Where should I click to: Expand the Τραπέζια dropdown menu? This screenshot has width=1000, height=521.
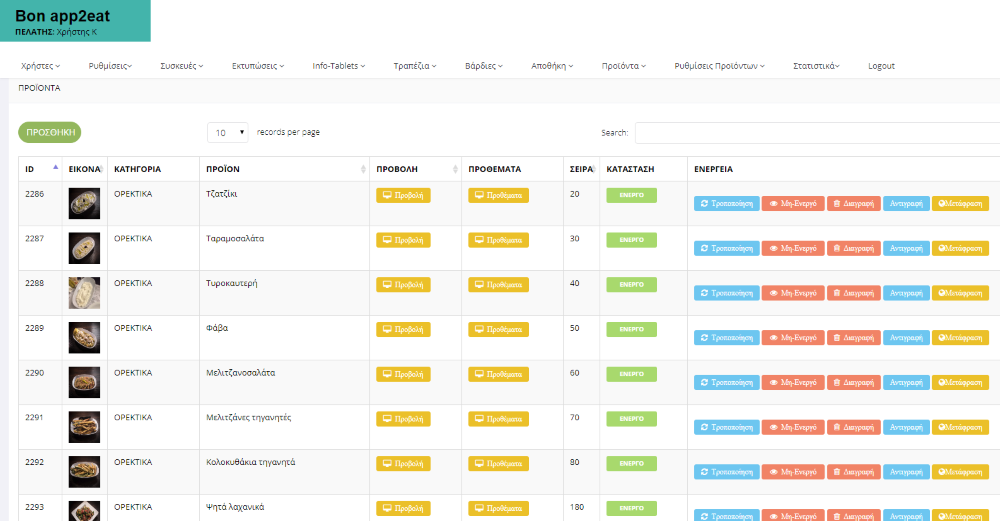click(415, 66)
